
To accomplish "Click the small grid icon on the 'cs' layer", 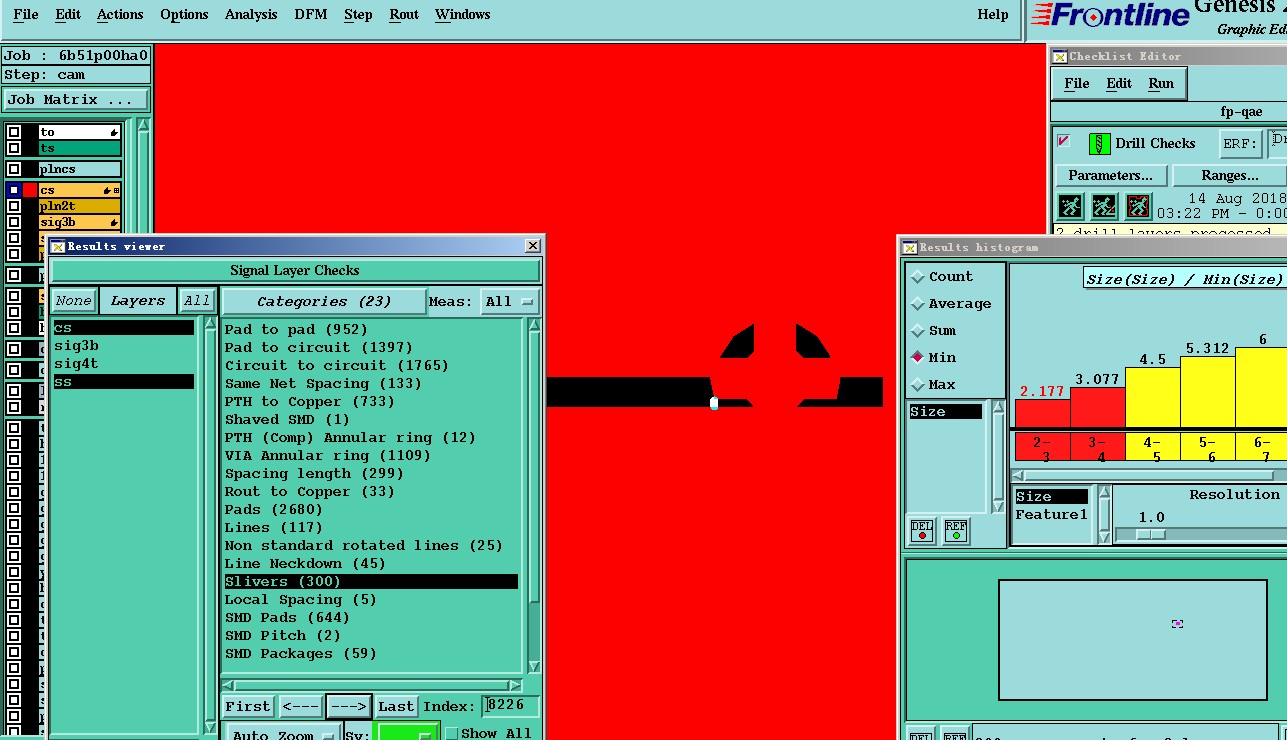I will point(116,190).
